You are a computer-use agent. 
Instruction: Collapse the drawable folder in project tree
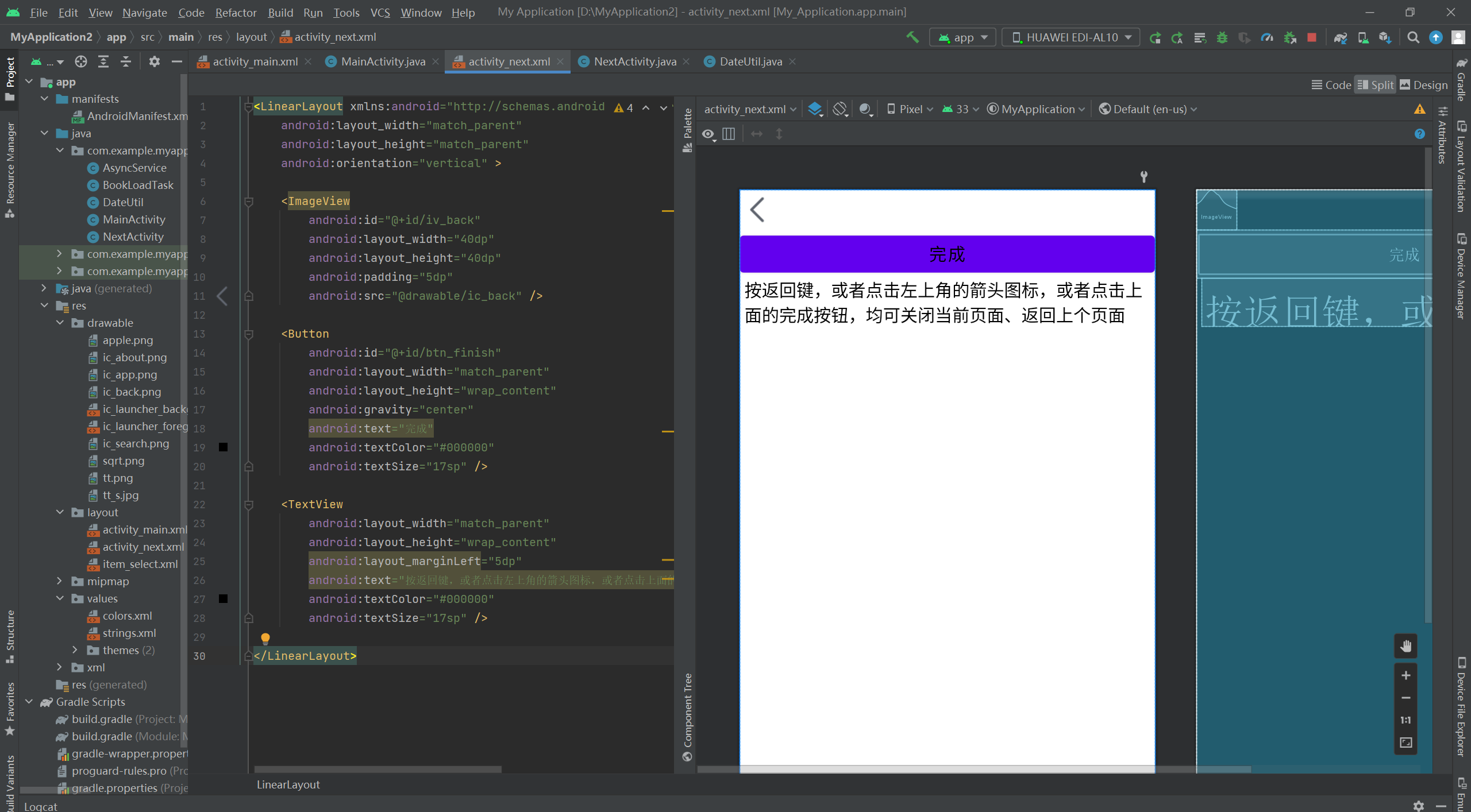(x=60, y=323)
